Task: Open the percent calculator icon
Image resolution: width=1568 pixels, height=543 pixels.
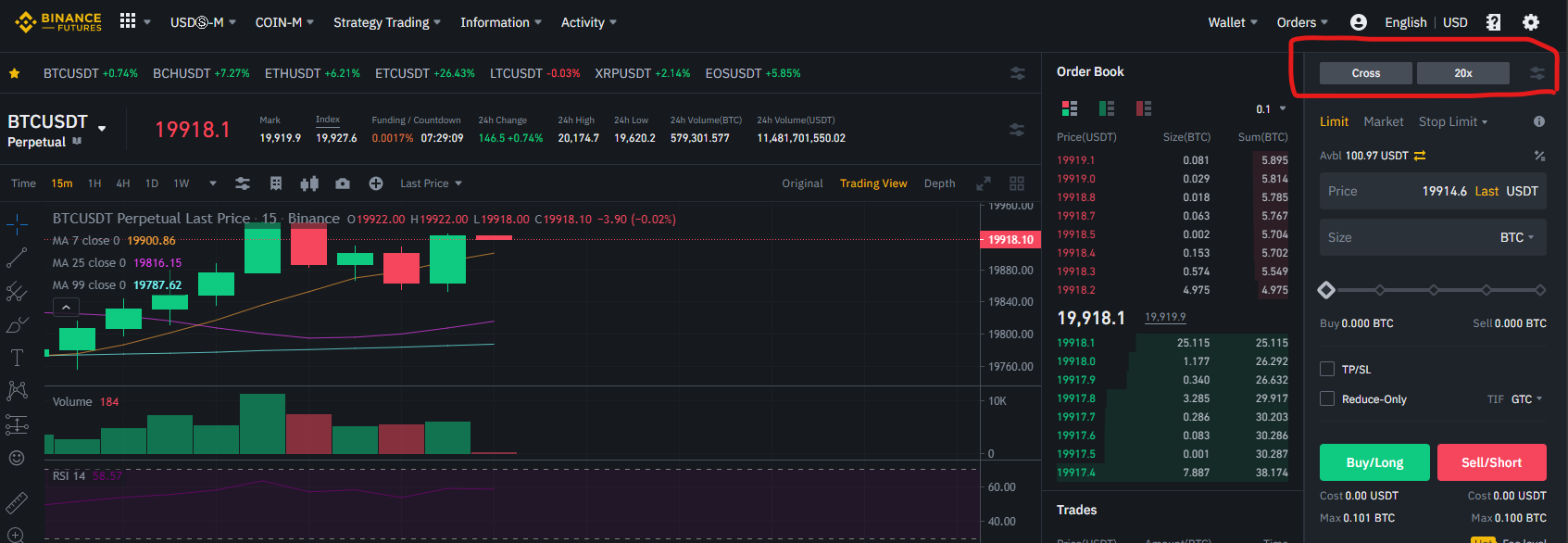Action: [1539, 156]
